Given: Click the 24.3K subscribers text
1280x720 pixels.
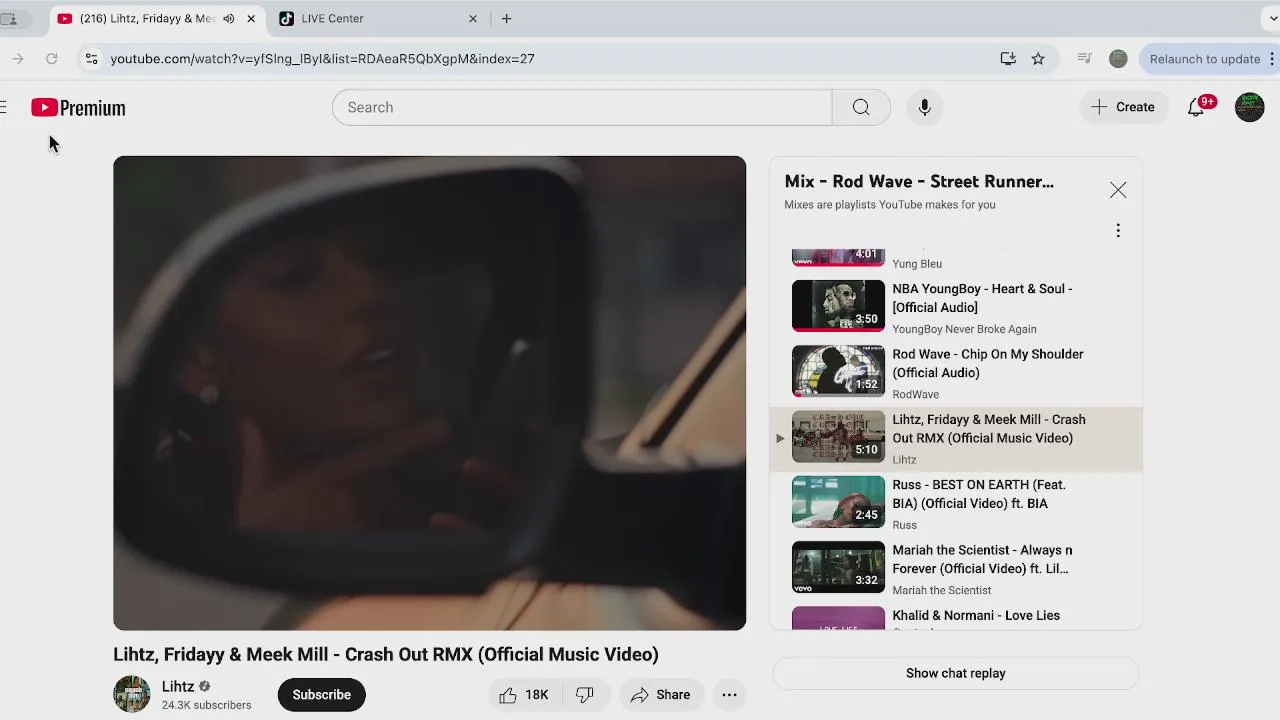Looking at the screenshot, I should coord(206,705).
